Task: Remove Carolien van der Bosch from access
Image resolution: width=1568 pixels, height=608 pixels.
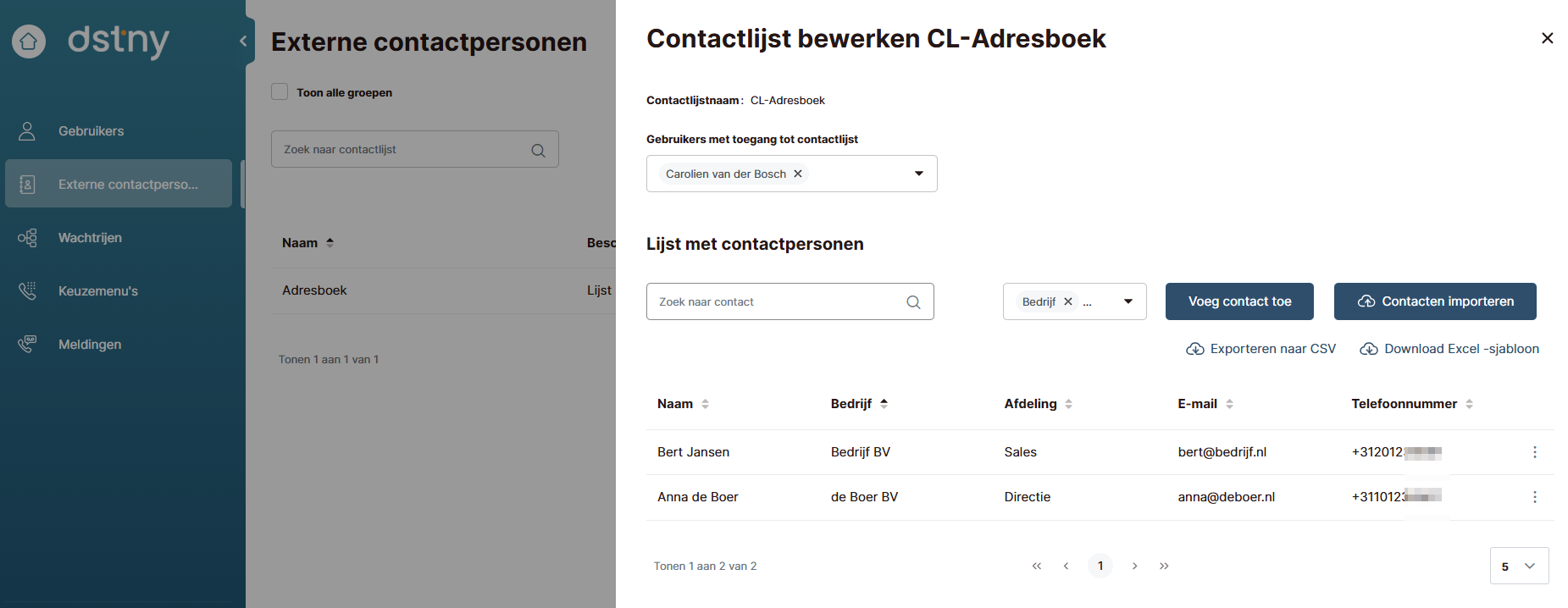Action: 798,174
